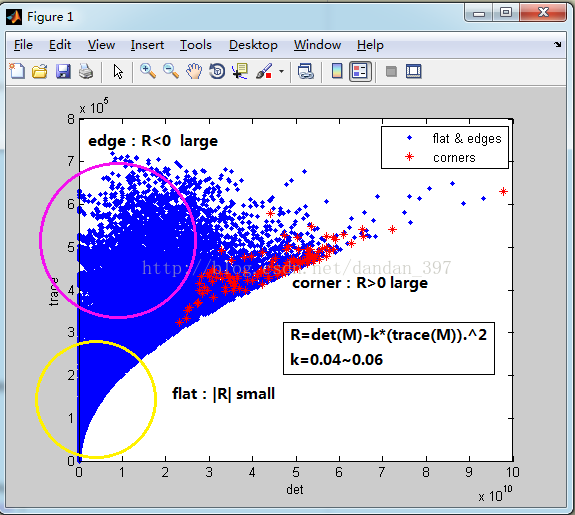Open the View menu
The image size is (575, 515).
[101, 45]
